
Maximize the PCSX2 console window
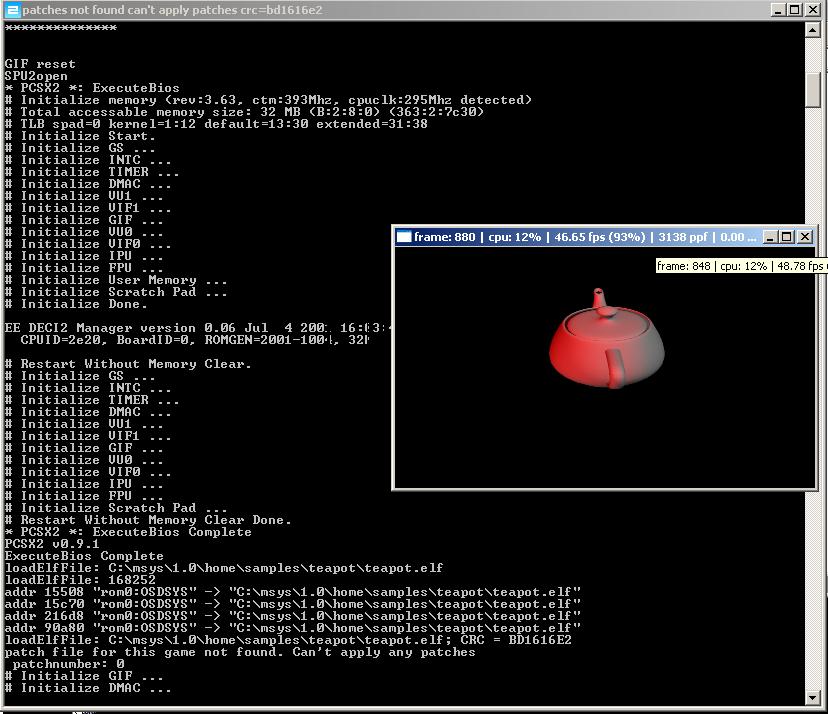point(794,10)
